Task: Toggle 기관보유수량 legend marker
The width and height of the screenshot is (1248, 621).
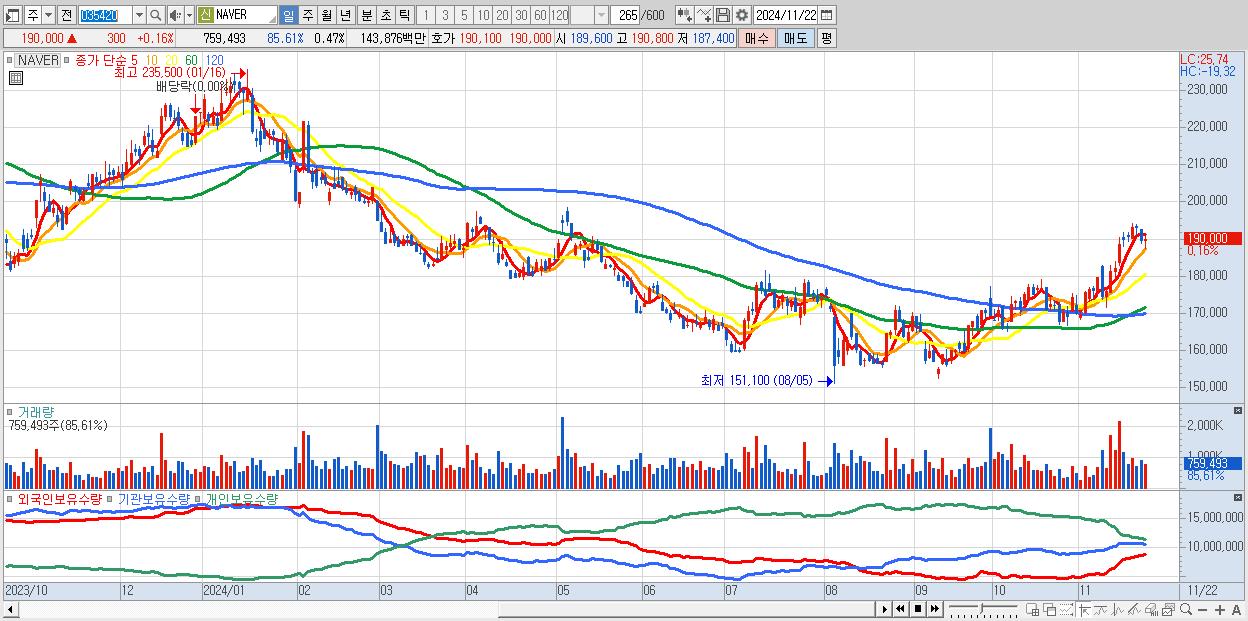Action: click(x=111, y=498)
